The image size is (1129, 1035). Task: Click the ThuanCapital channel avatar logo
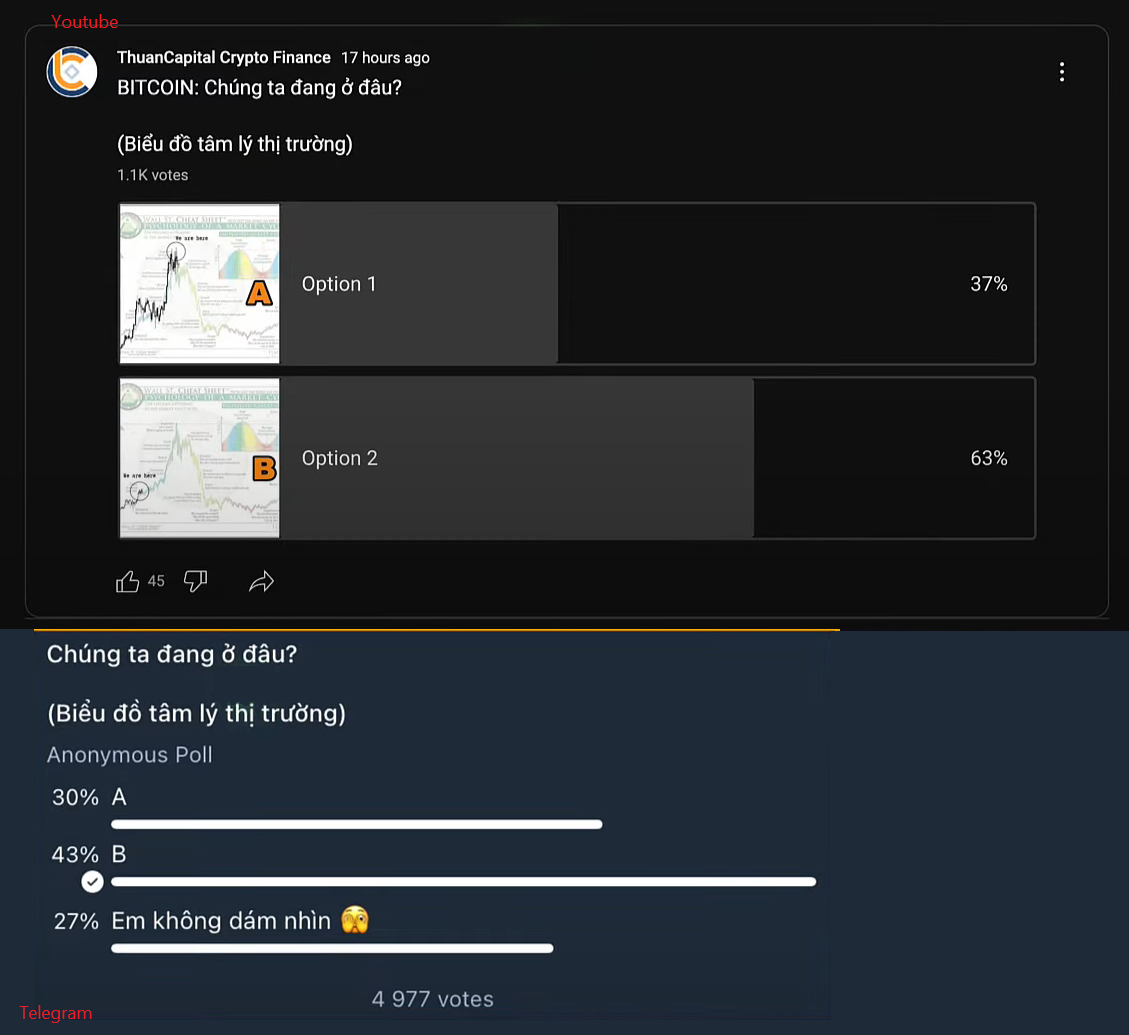click(72, 72)
